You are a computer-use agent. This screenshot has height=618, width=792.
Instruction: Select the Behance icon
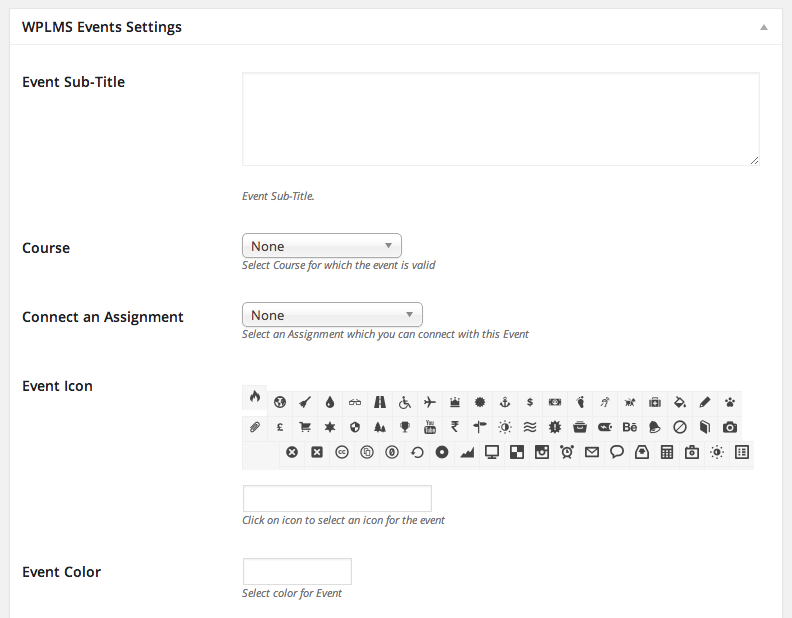coord(629,428)
